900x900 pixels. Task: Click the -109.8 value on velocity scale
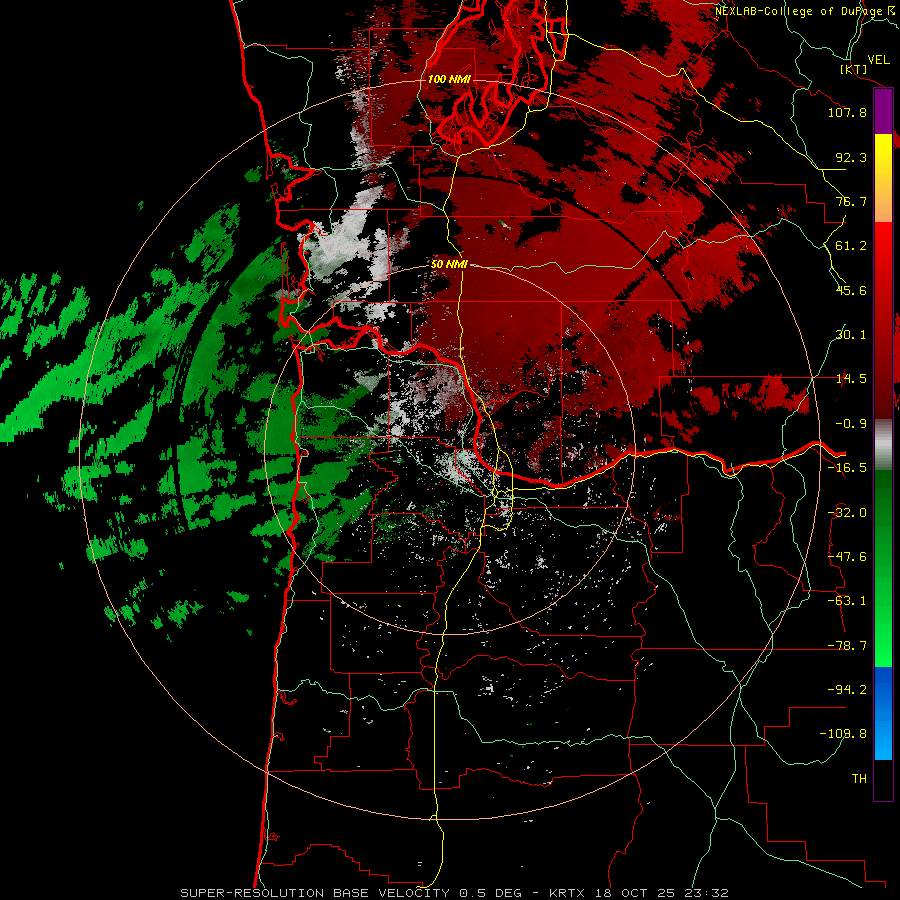(x=843, y=734)
